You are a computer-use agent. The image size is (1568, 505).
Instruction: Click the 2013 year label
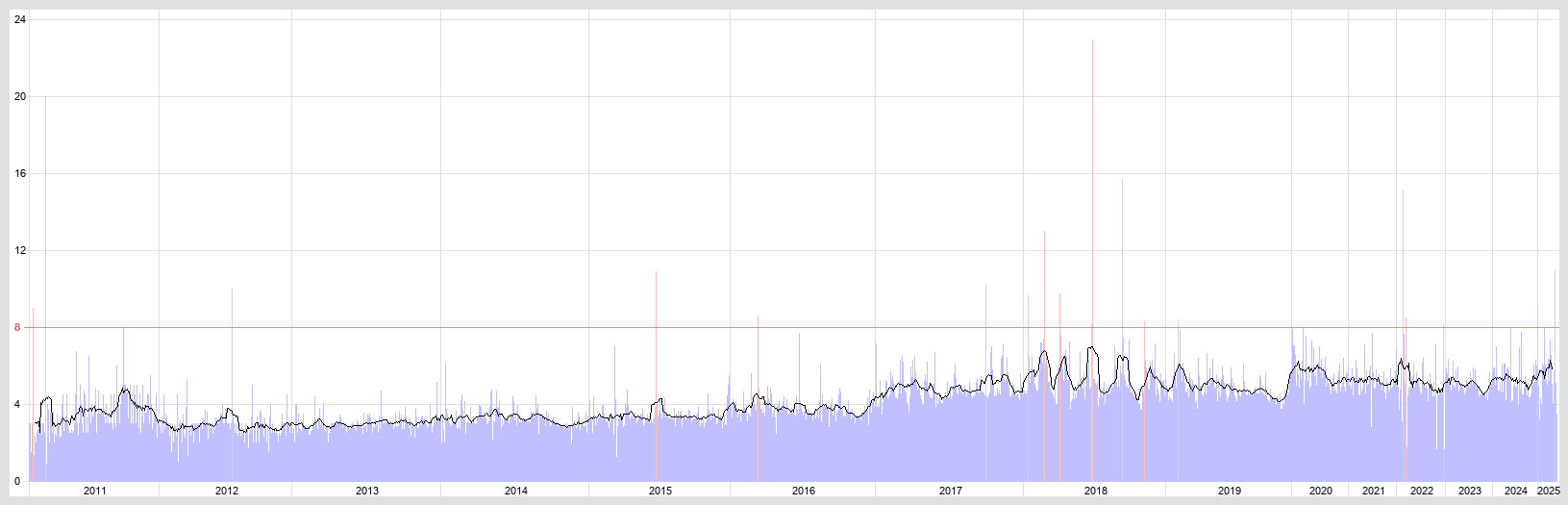(x=366, y=491)
